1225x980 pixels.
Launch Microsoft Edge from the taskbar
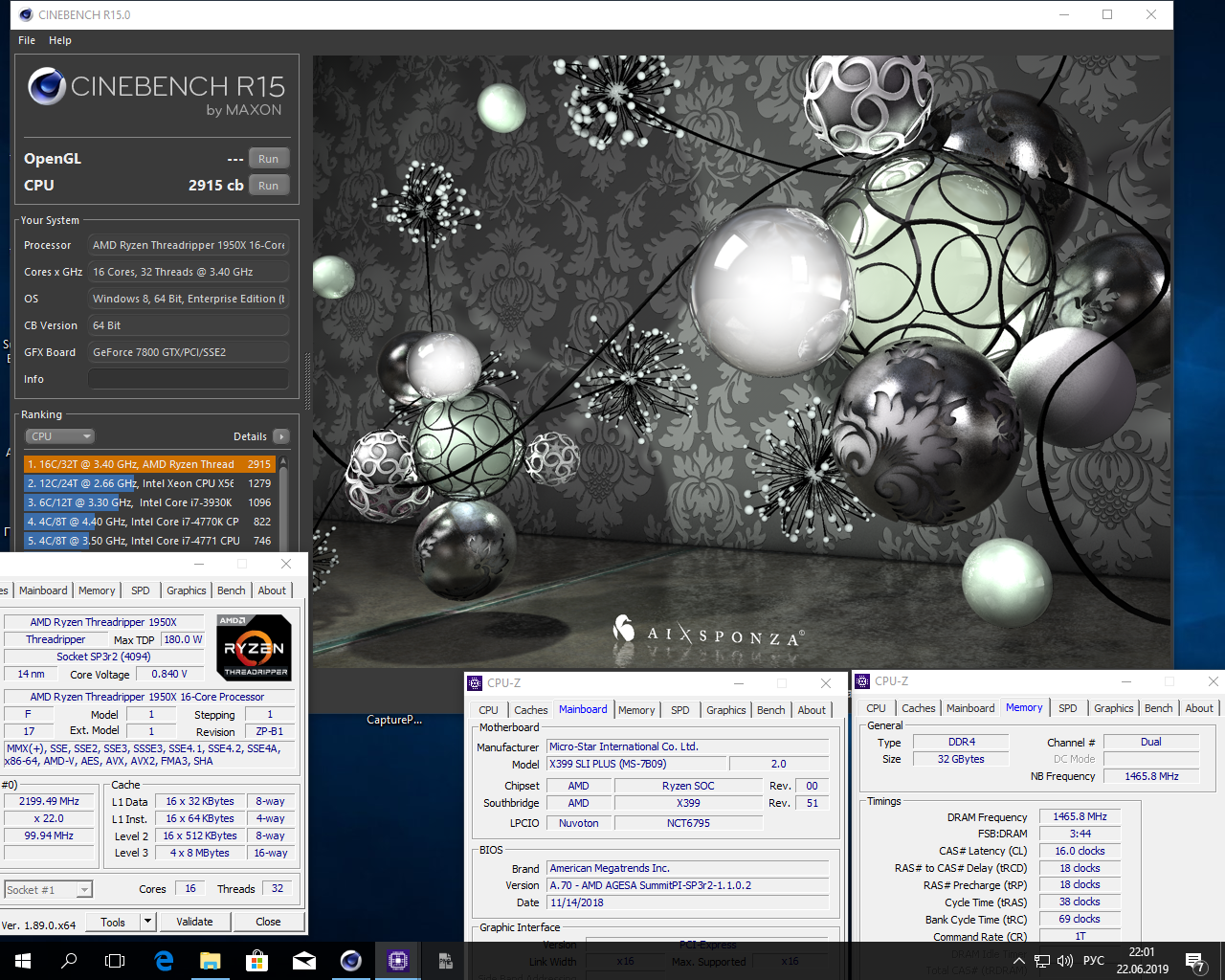164,961
